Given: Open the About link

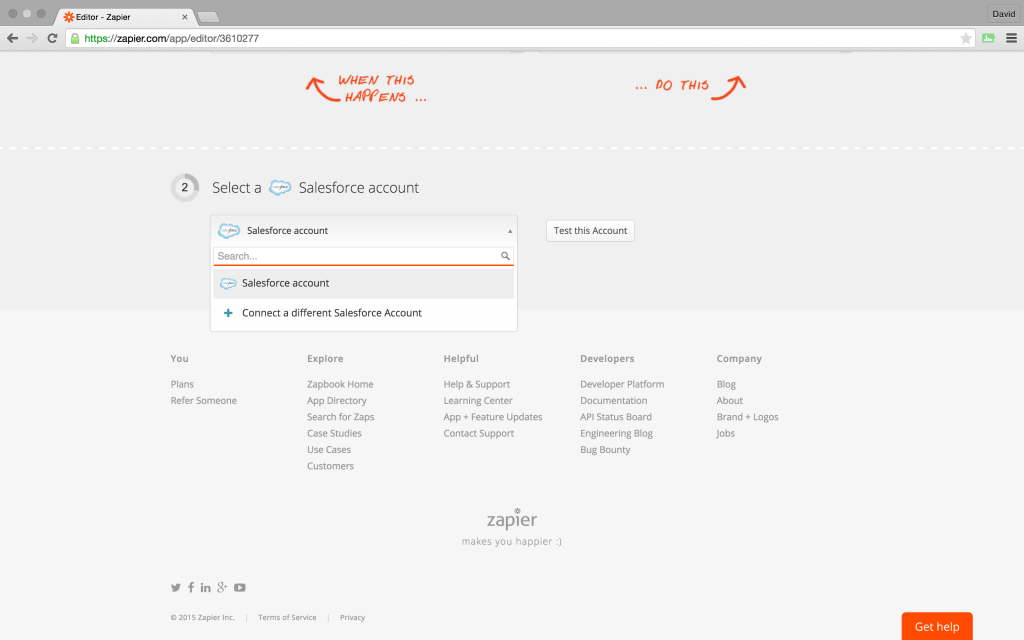Looking at the screenshot, I should pyautogui.click(x=729, y=400).
